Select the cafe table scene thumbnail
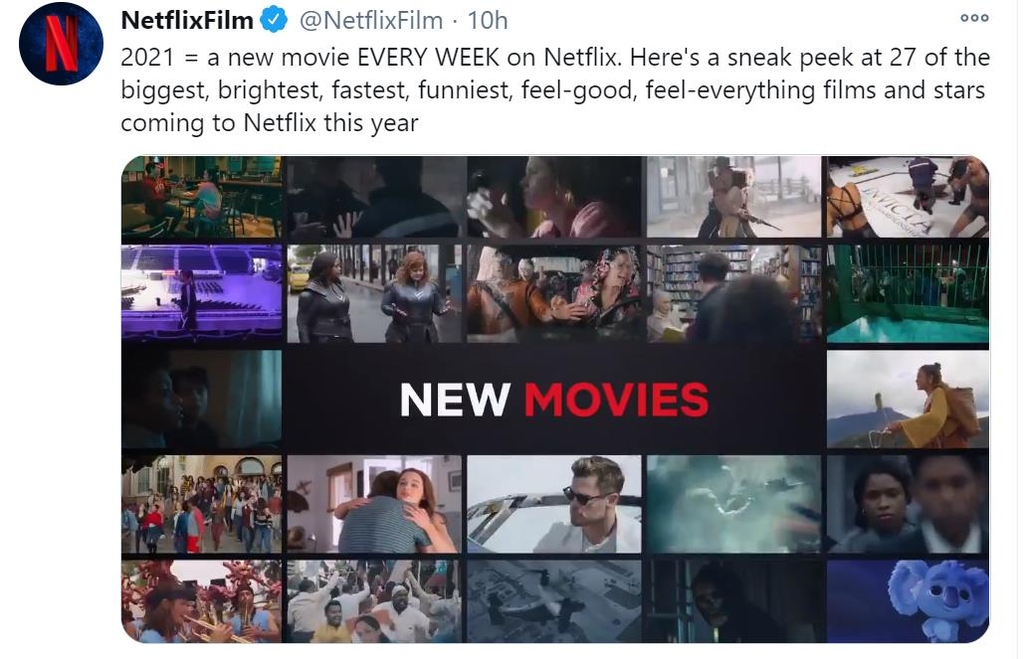The height and width of the screenshot is (659, 1024). point(202,197)
